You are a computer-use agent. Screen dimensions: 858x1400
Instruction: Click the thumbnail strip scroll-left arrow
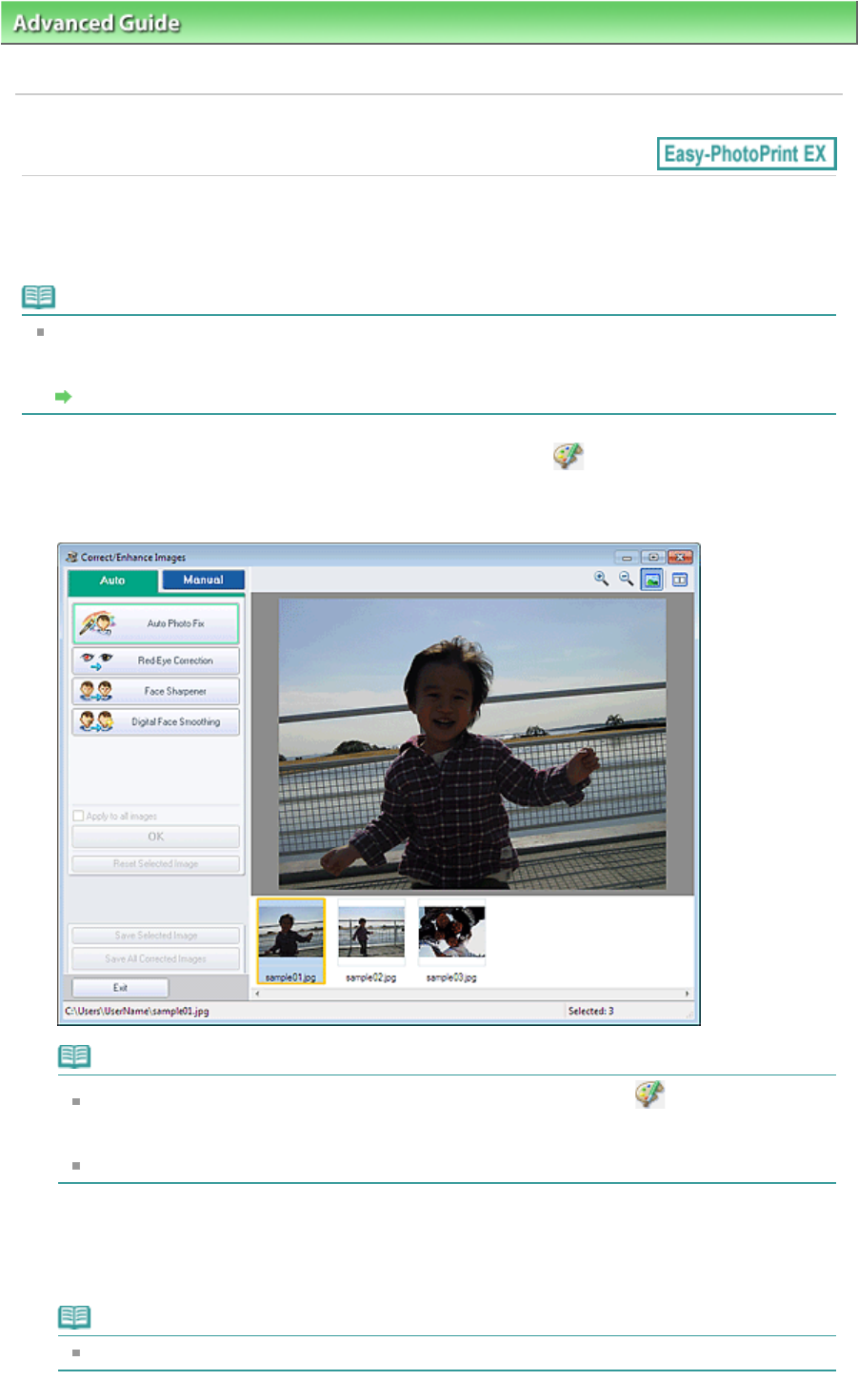pyautogui.click(x=256, y=994)
